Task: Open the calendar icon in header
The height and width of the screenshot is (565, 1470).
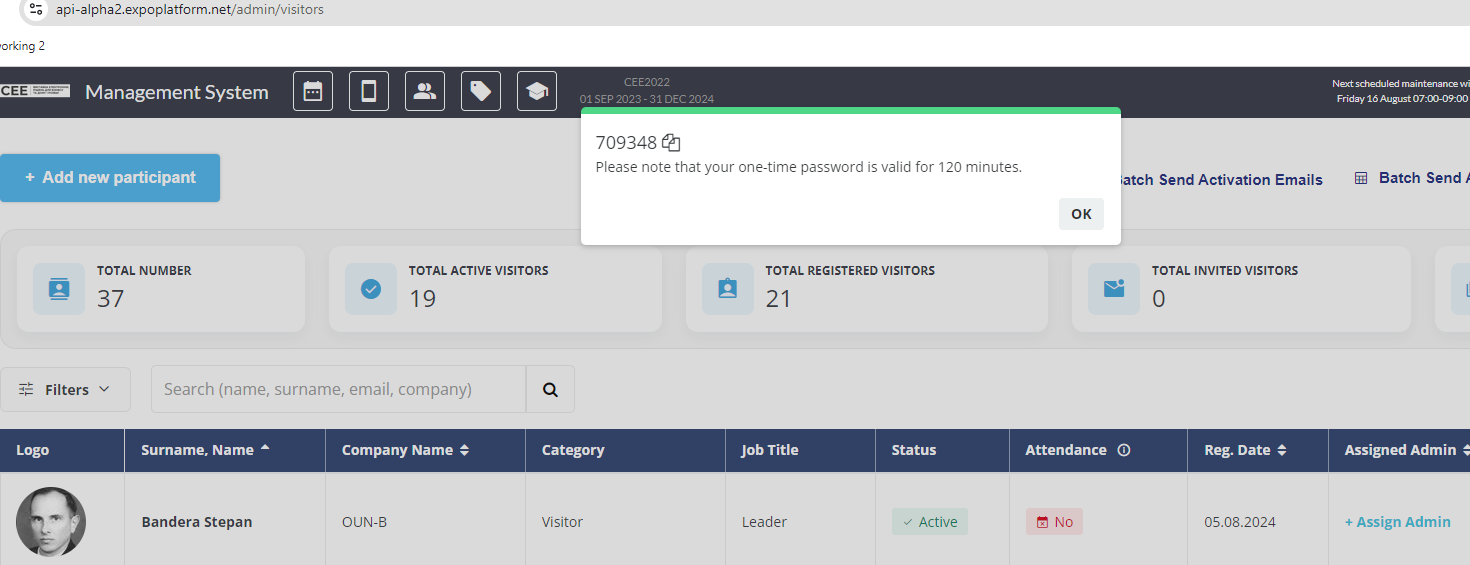Action: point(312,92)
